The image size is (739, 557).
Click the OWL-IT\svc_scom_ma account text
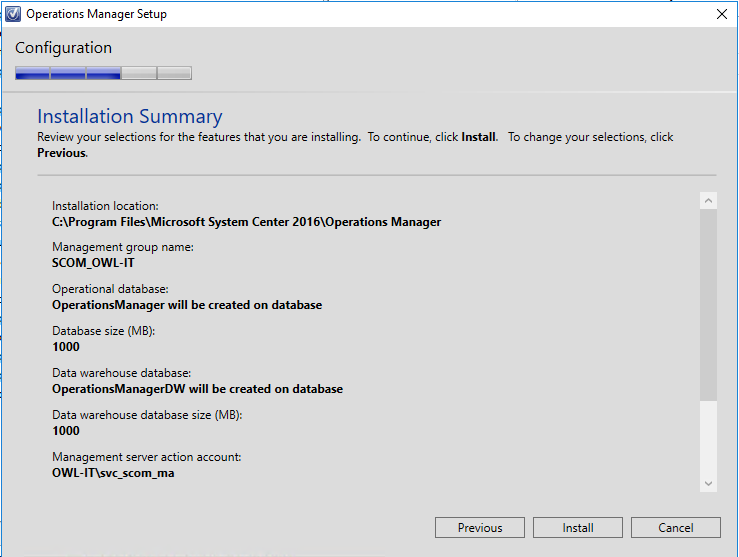click(x=113, y=473)
